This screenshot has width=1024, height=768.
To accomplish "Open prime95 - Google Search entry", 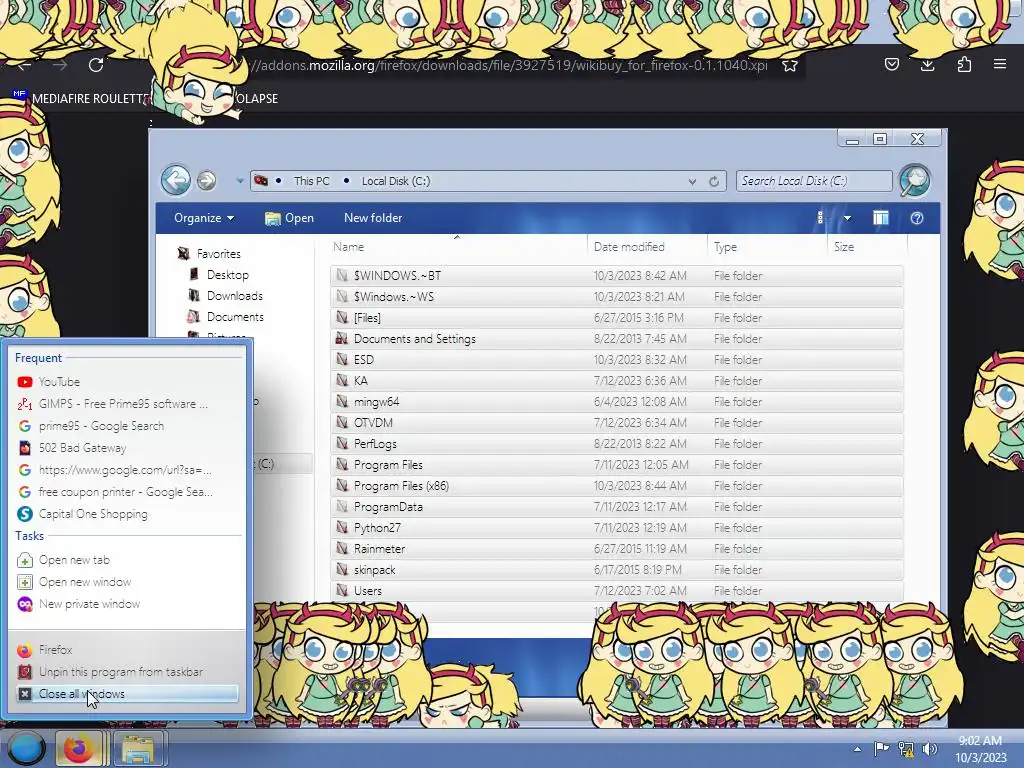I will 127,426.
